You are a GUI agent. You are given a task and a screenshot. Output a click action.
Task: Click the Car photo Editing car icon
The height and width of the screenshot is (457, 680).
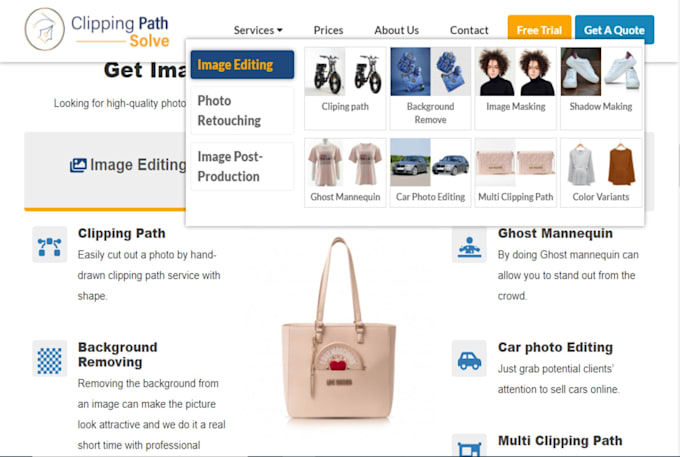point(469,359)
